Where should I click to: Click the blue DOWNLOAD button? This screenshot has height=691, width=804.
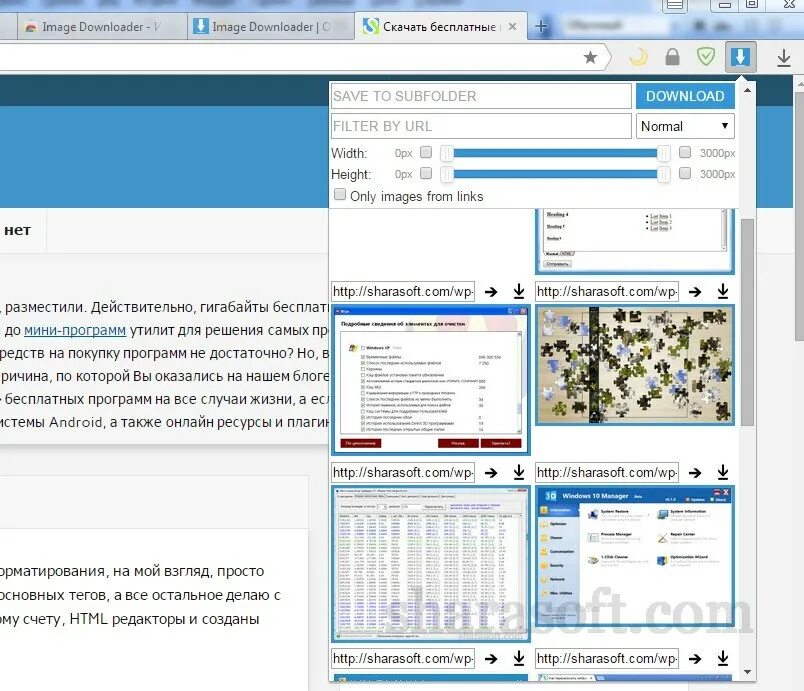coord(685,96)
